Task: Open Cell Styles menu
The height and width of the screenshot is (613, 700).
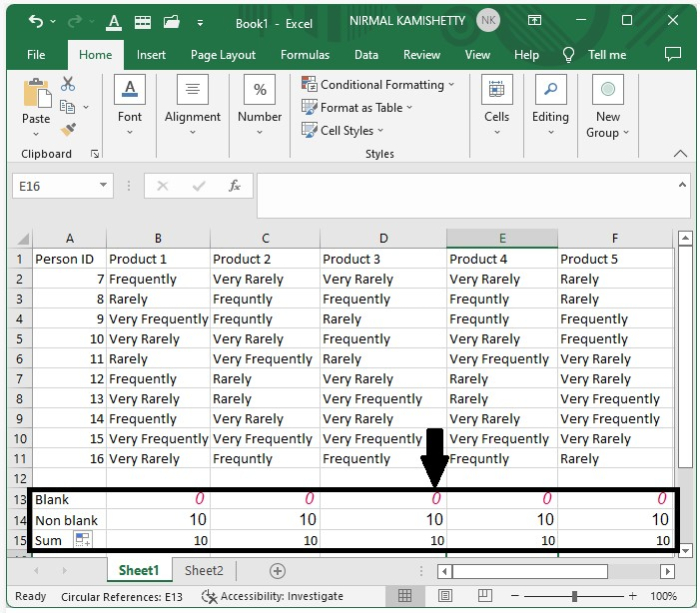Action: tap(342, 130)
